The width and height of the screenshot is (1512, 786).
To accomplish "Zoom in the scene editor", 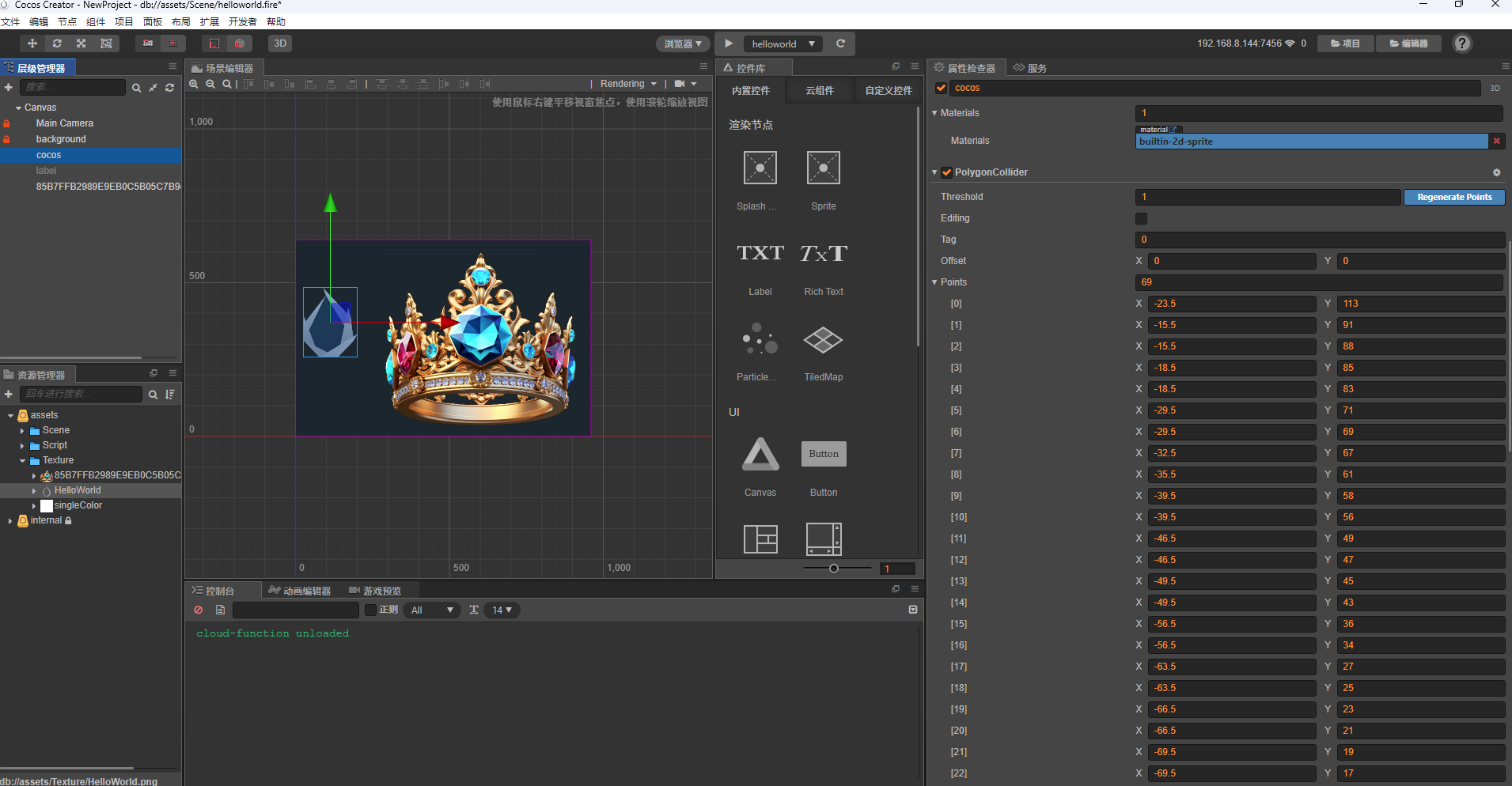I will click(194, 84).
